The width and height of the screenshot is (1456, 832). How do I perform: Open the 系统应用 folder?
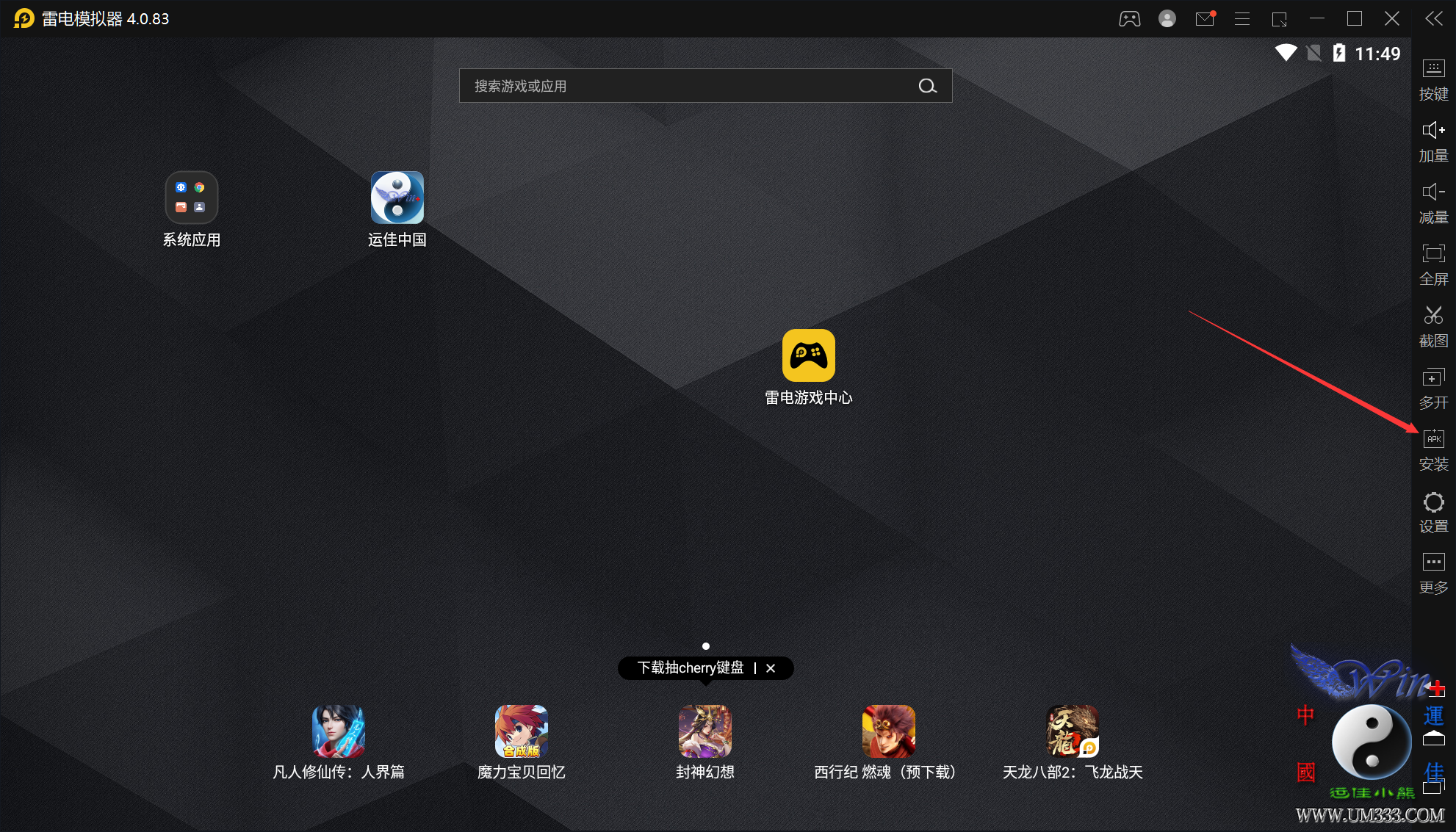pyautogui.click(x=191, y=198)
